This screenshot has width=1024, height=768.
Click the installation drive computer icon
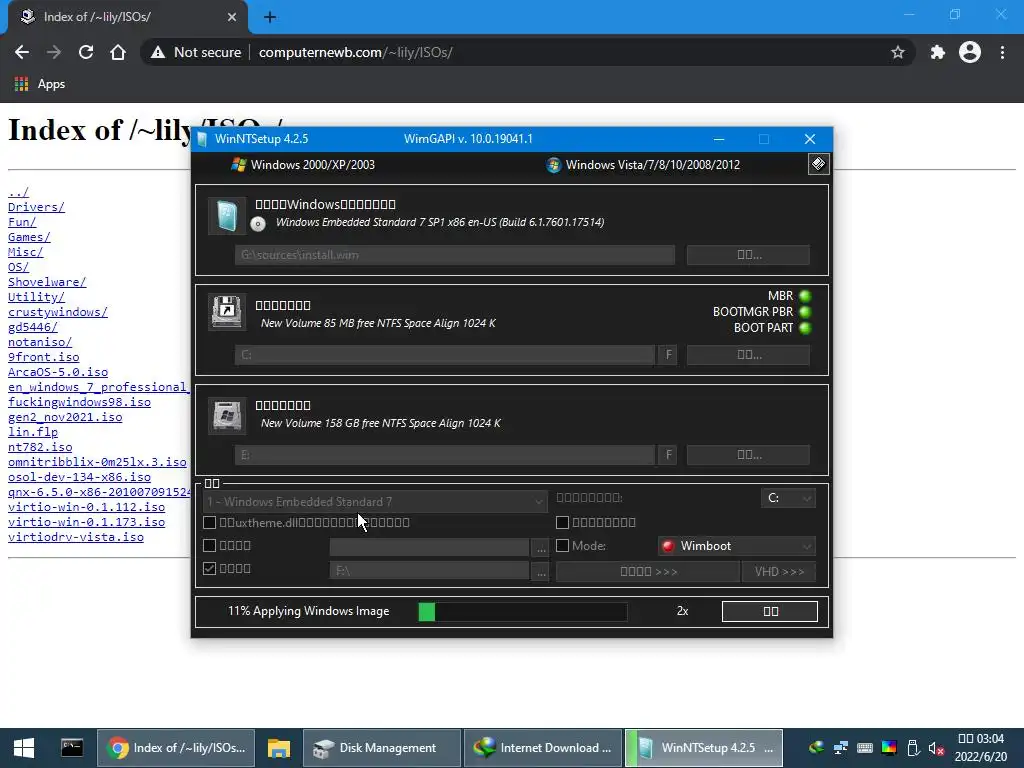(227, 414)
